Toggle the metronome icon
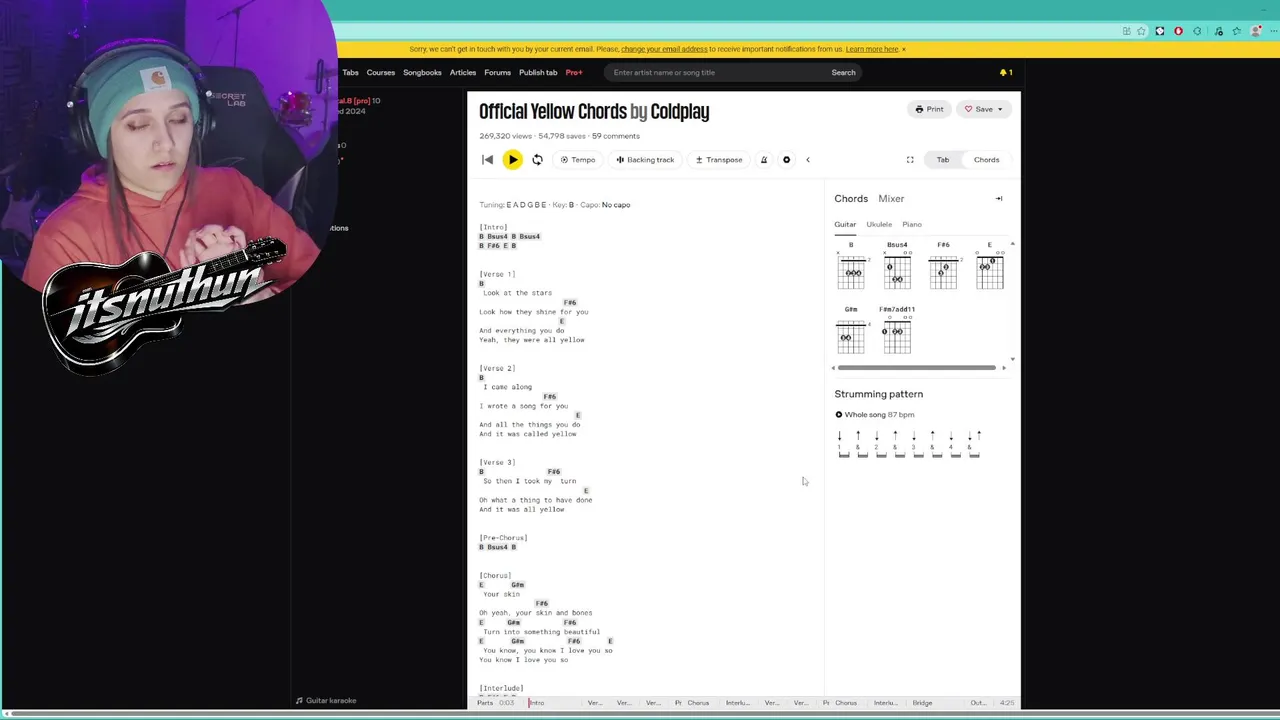Screen dimensions: 1280x720 pyautogui.click(x=763, y=160)
